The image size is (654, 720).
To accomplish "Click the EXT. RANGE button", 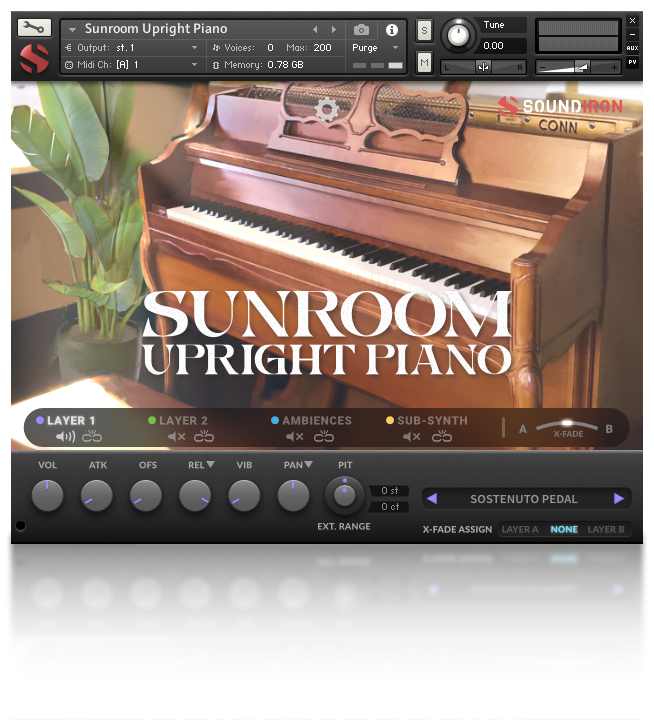I will (x=344, y=526).
